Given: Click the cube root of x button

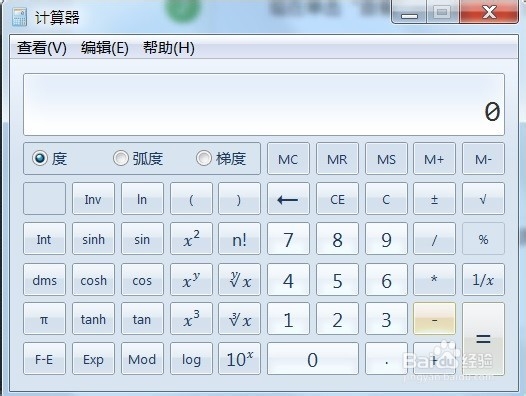Looking at the screenshot, I should [x=239, y=318].
